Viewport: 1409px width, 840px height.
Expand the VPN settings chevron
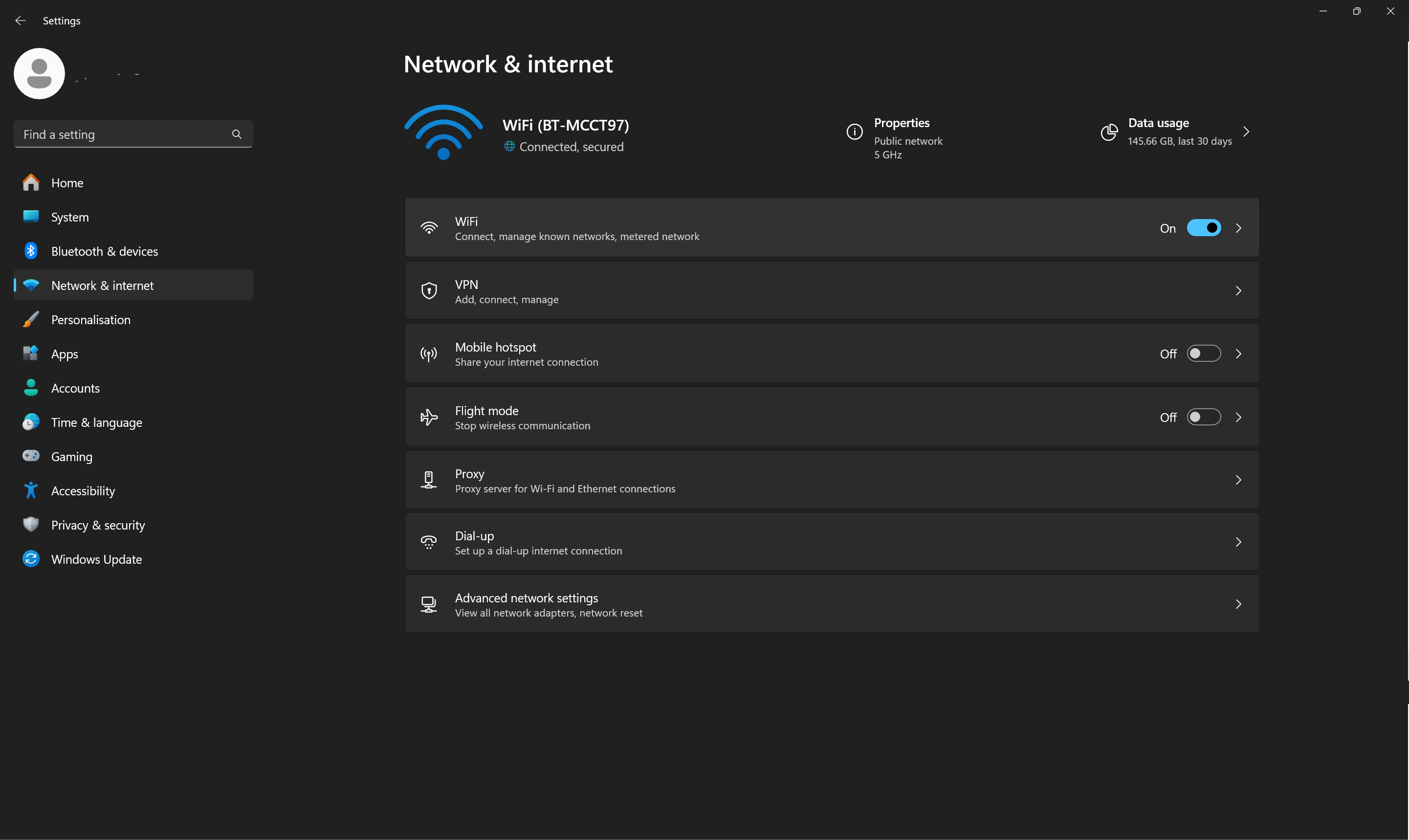[1238, 290]
